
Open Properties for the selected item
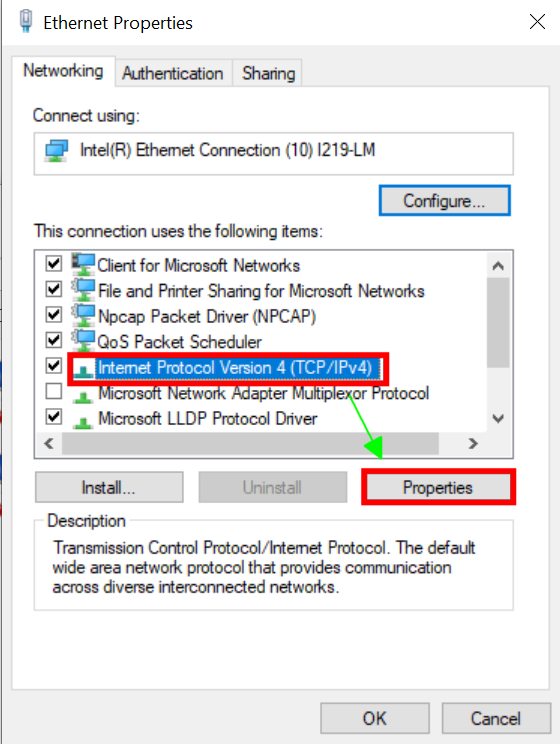438,487
